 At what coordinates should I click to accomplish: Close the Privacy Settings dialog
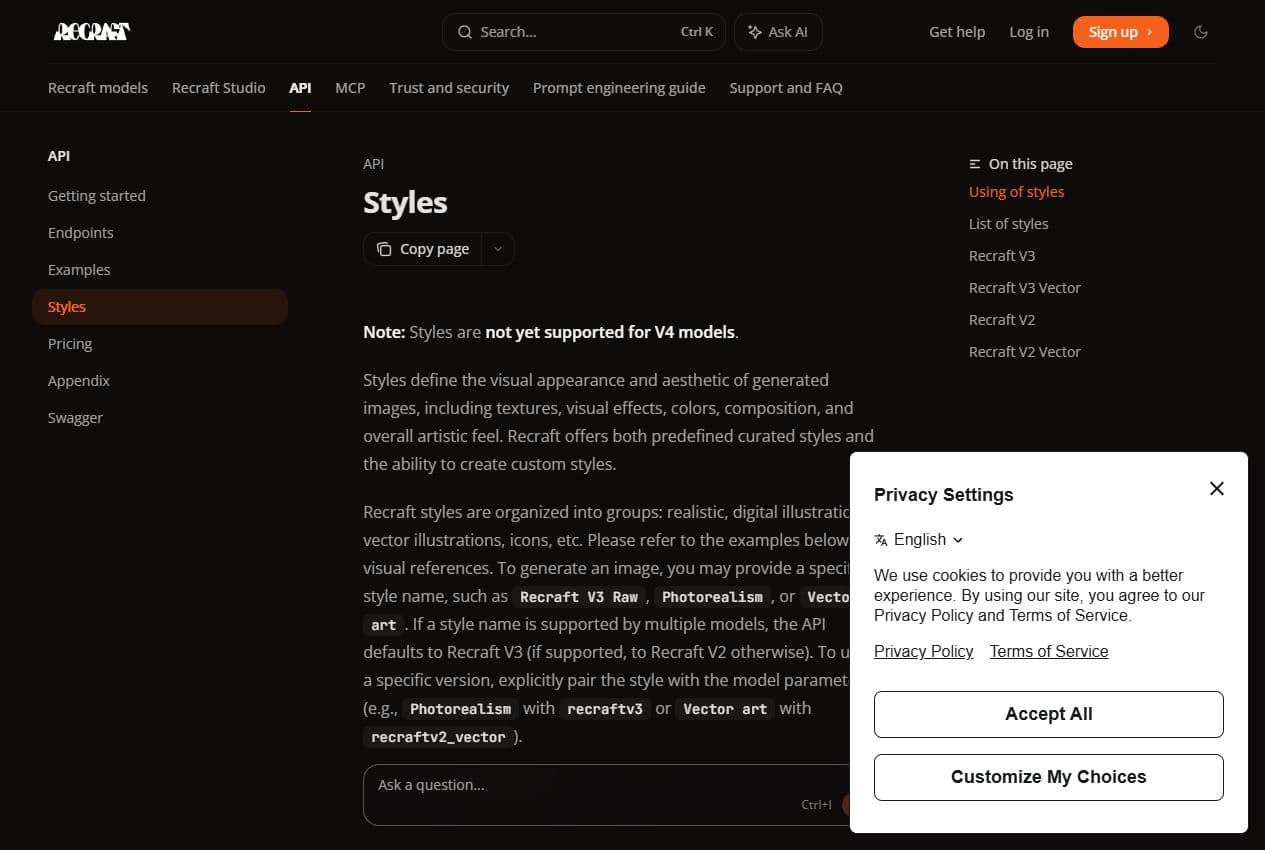pos(1216,488)
